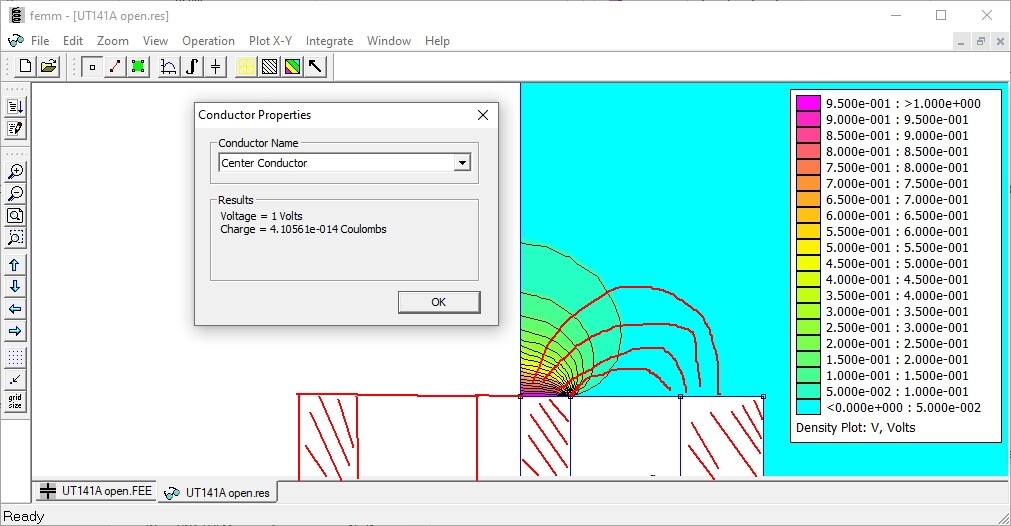Open the conductor properties toolbar icon
The width and height of the screenshot is (1011, 526).
[216, 67]
